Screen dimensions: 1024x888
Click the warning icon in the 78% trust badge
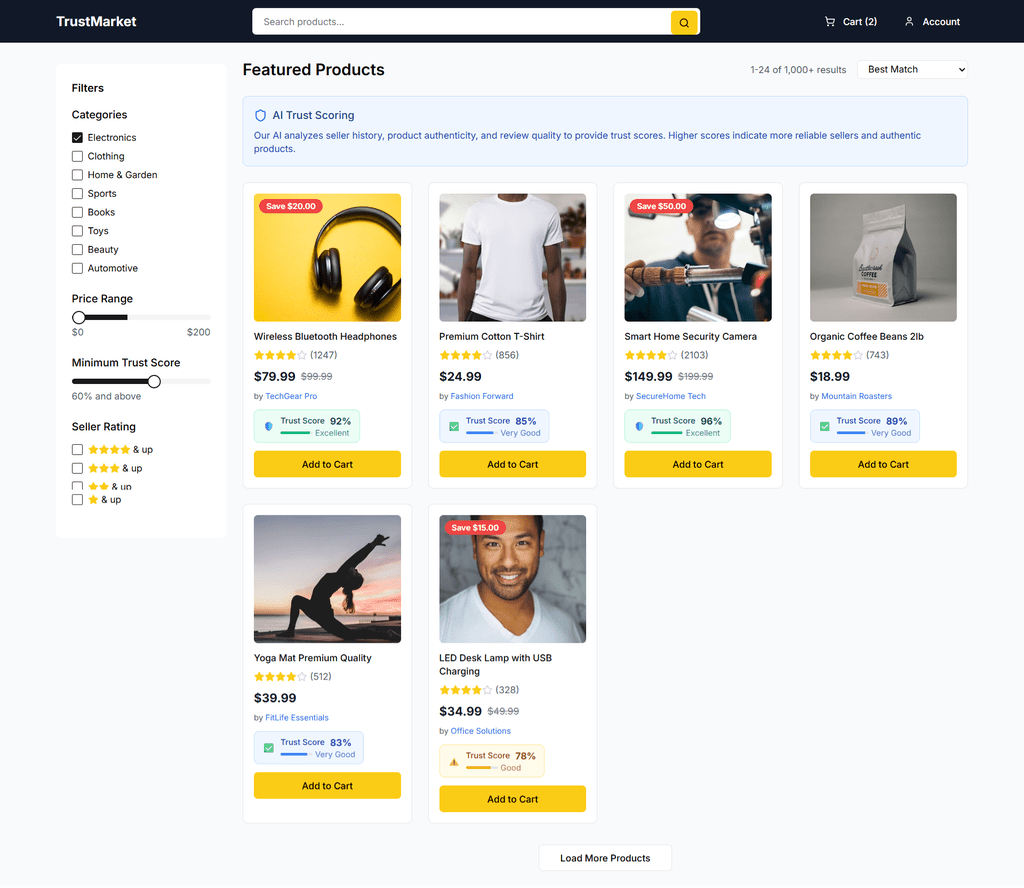[454, 761]
